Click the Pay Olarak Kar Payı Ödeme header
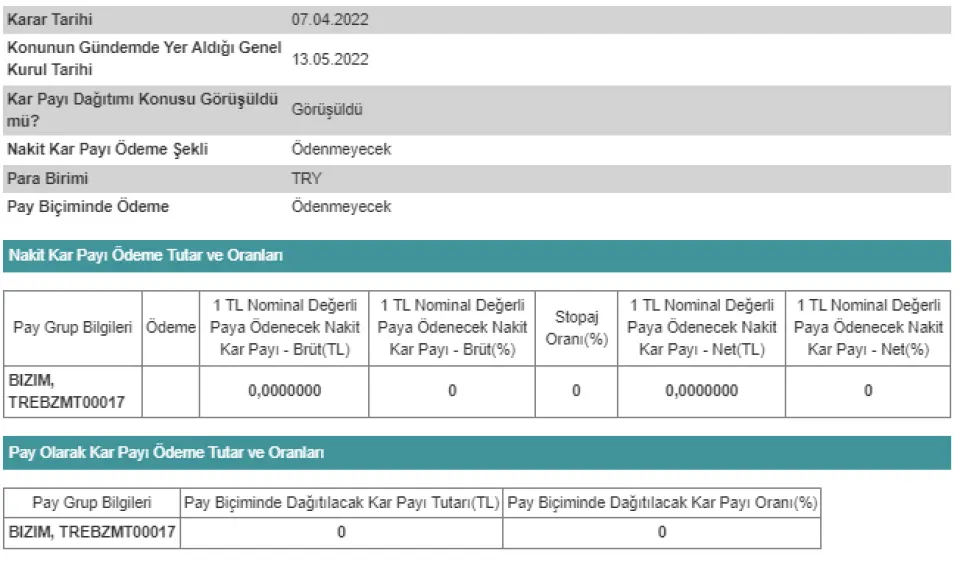 pyautogui.click(x=166, y=453)
